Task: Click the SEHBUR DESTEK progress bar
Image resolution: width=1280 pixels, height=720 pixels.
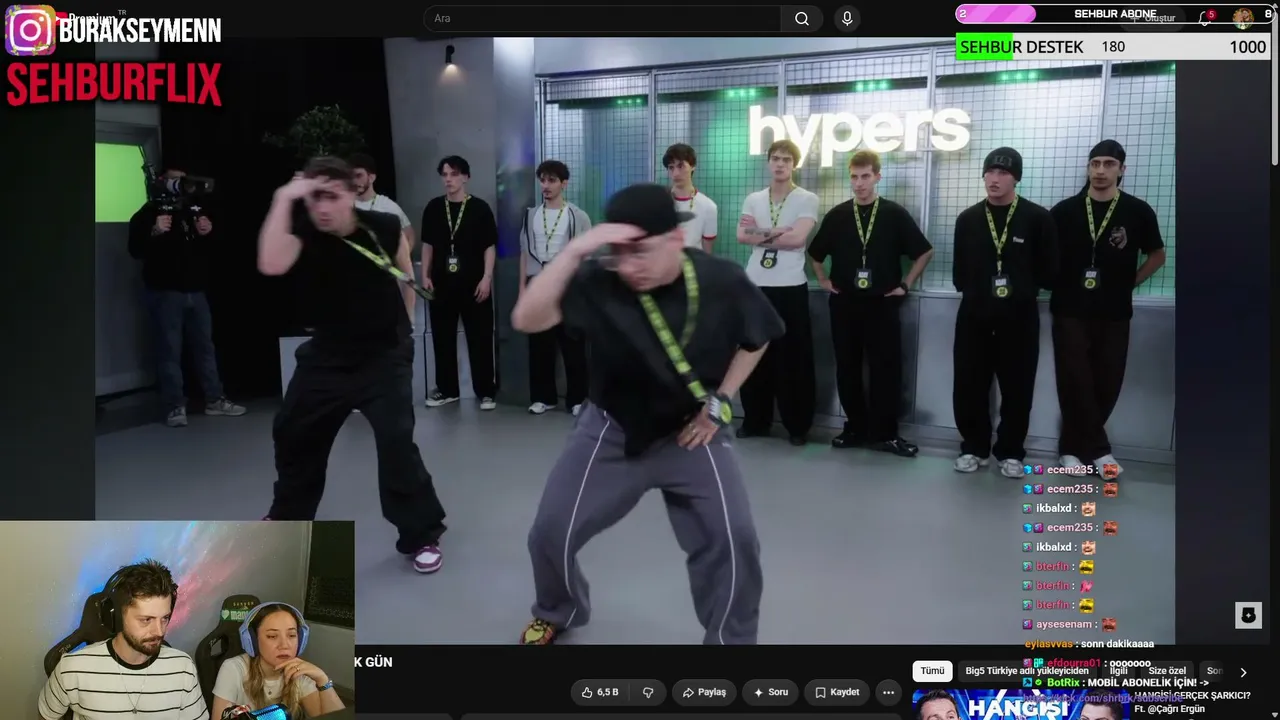Action: [x=1113, y=47]
